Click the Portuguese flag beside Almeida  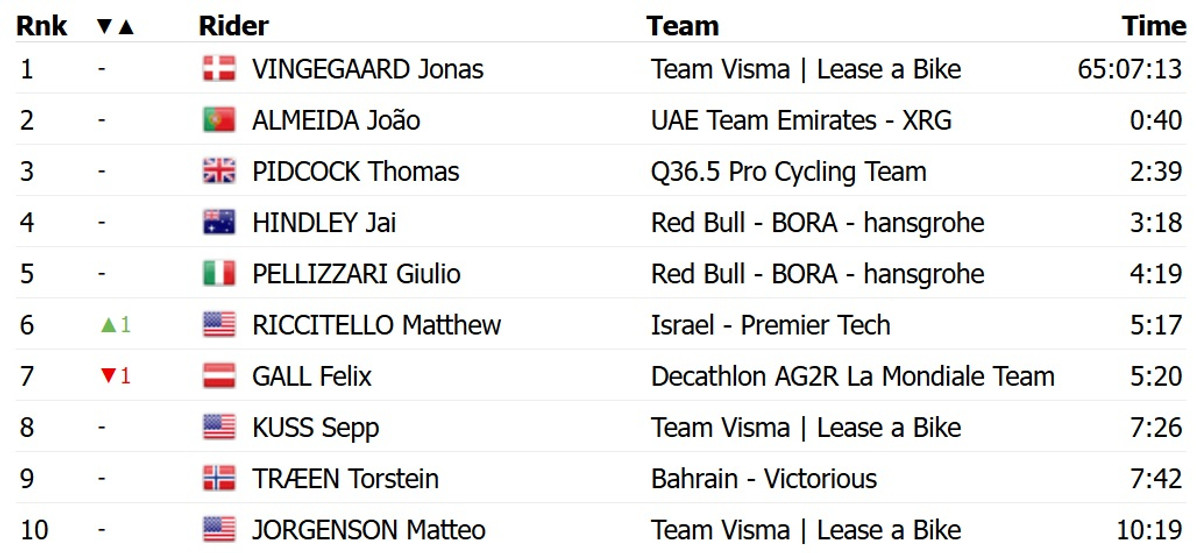218,120
